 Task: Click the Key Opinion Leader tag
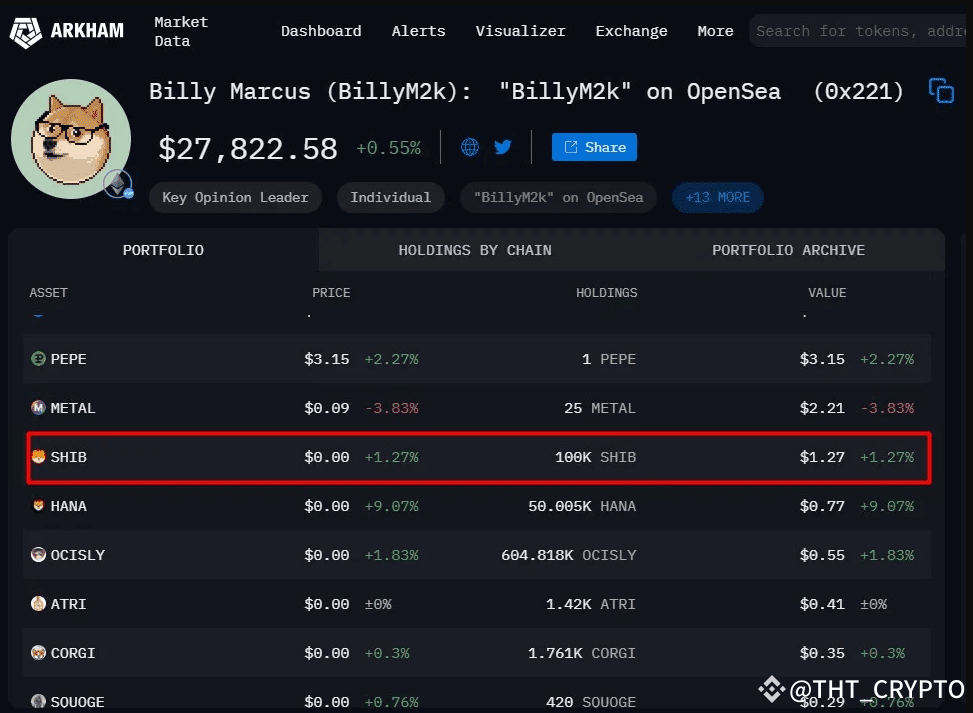click(235, 197)
